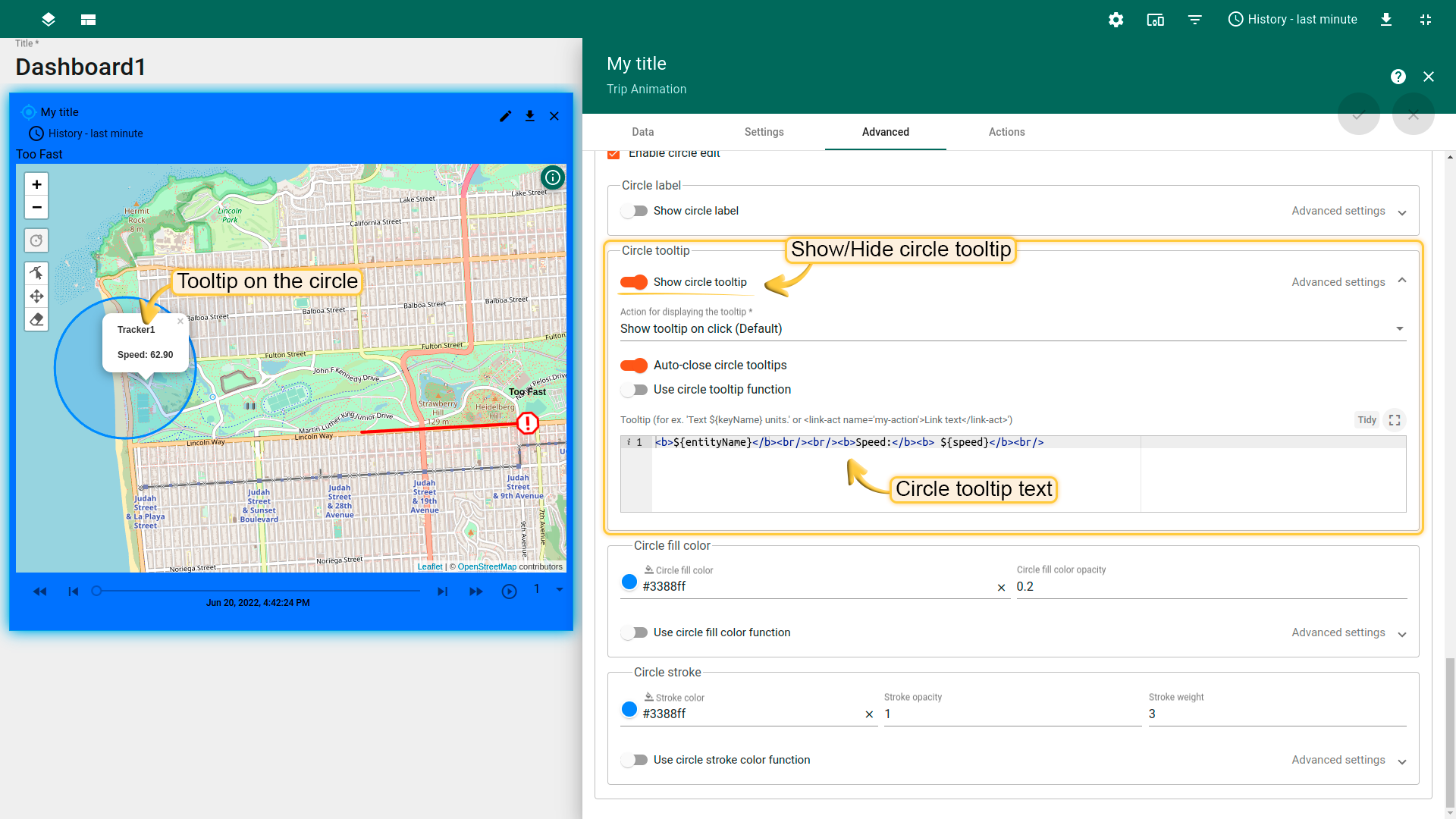Screen dimensions: 1456x819
Task: Click Tidy button for tooltip code
Action: pyautogui.click(x=1367, y=420)
